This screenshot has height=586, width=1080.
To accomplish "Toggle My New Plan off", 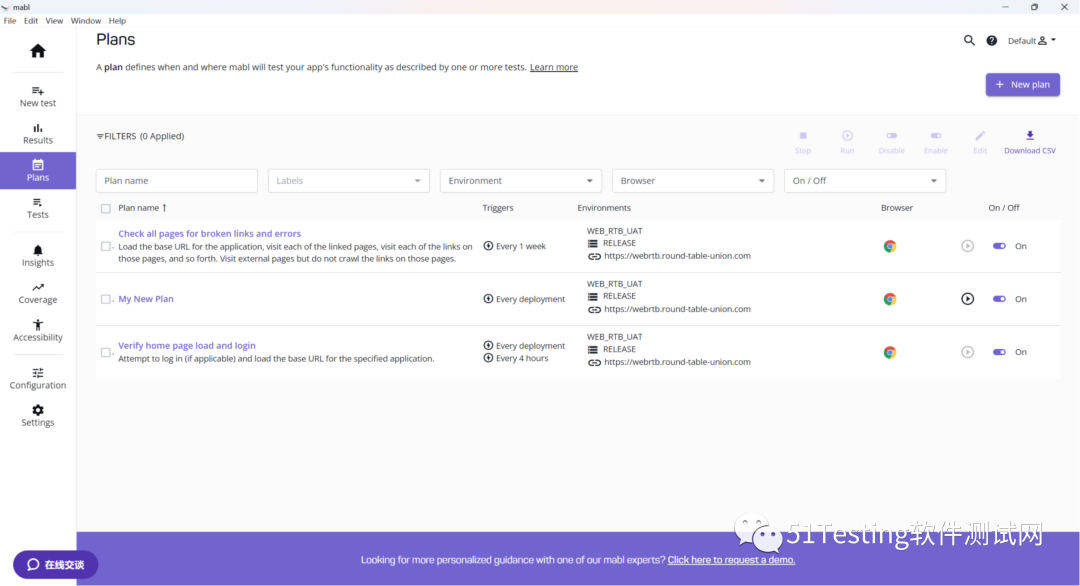I will [999, 299].
